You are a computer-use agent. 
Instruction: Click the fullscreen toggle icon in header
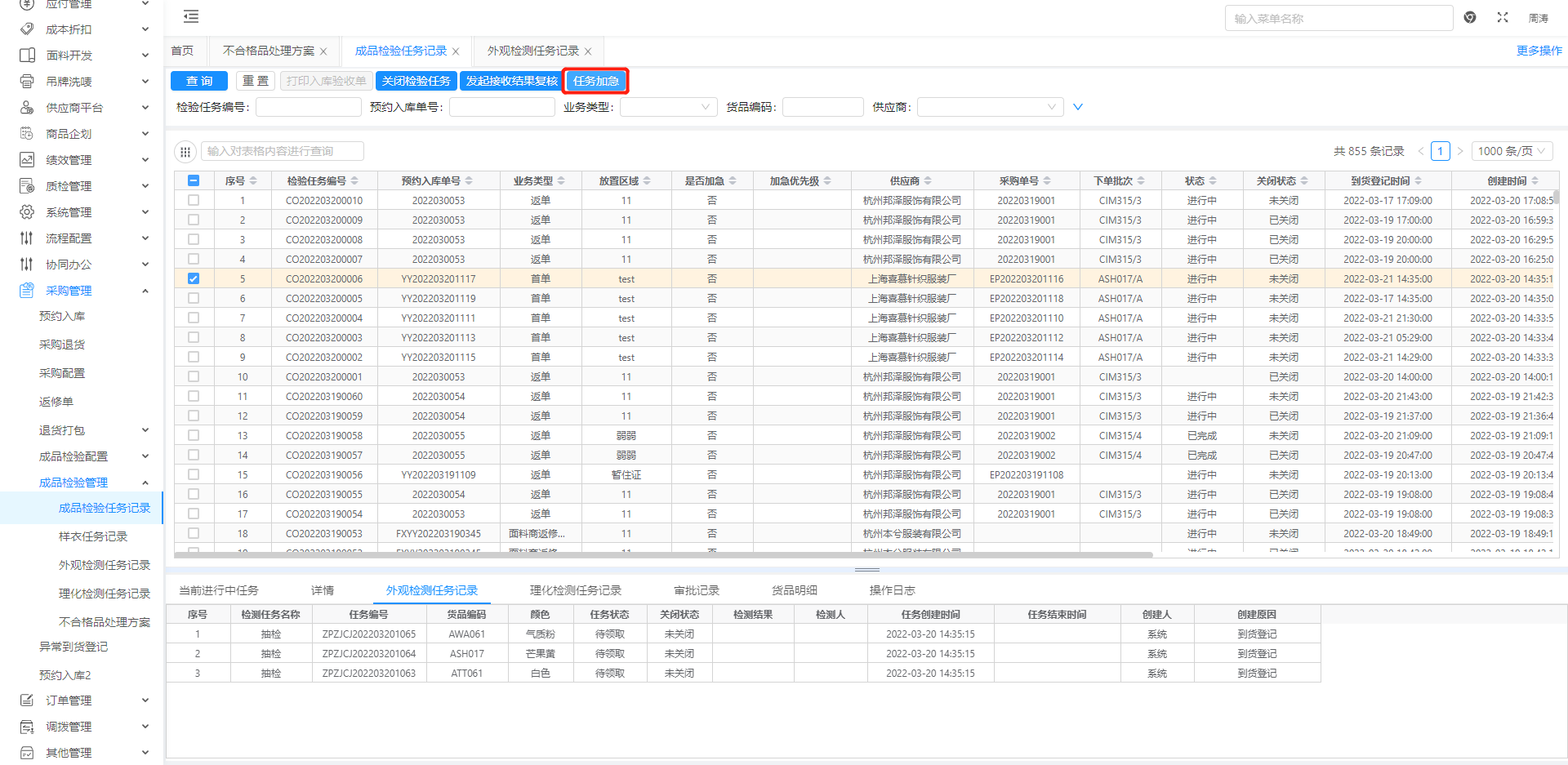click(1503, 17)
